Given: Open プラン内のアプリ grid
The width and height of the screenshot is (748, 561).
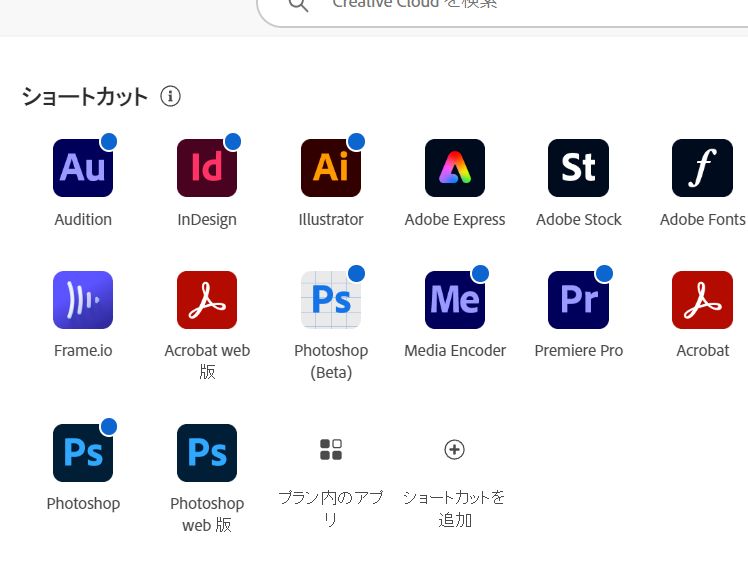Looking at the screenshot, I should point(331,450).
